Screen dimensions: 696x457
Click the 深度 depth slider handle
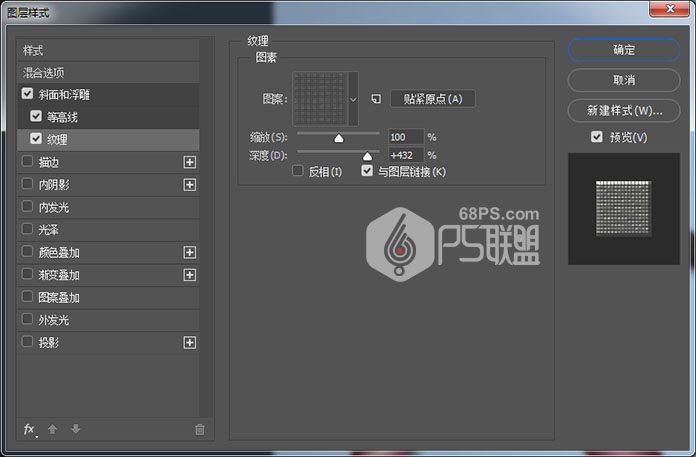tap(367, 156)
